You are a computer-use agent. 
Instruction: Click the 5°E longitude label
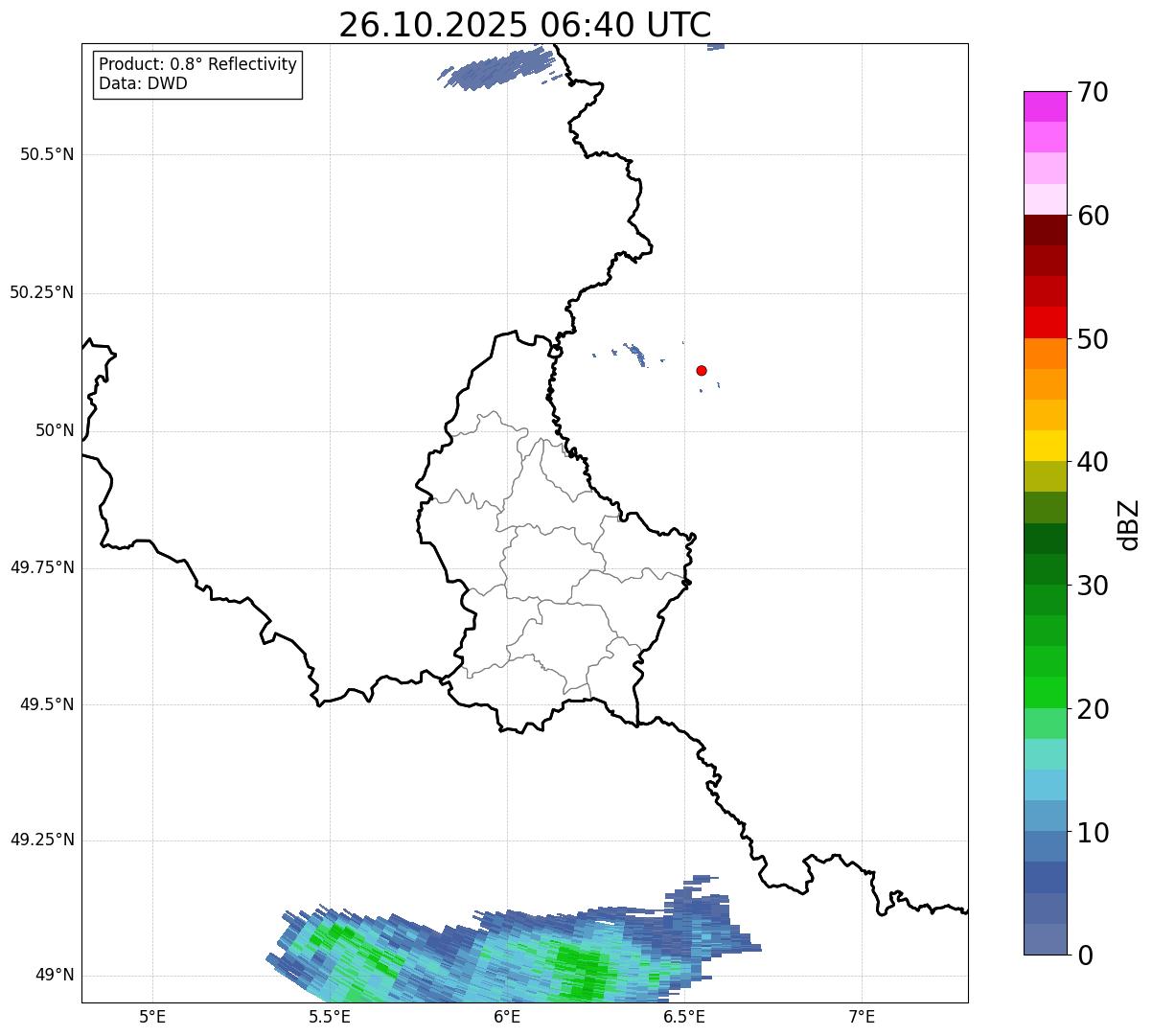[152, 1016]
